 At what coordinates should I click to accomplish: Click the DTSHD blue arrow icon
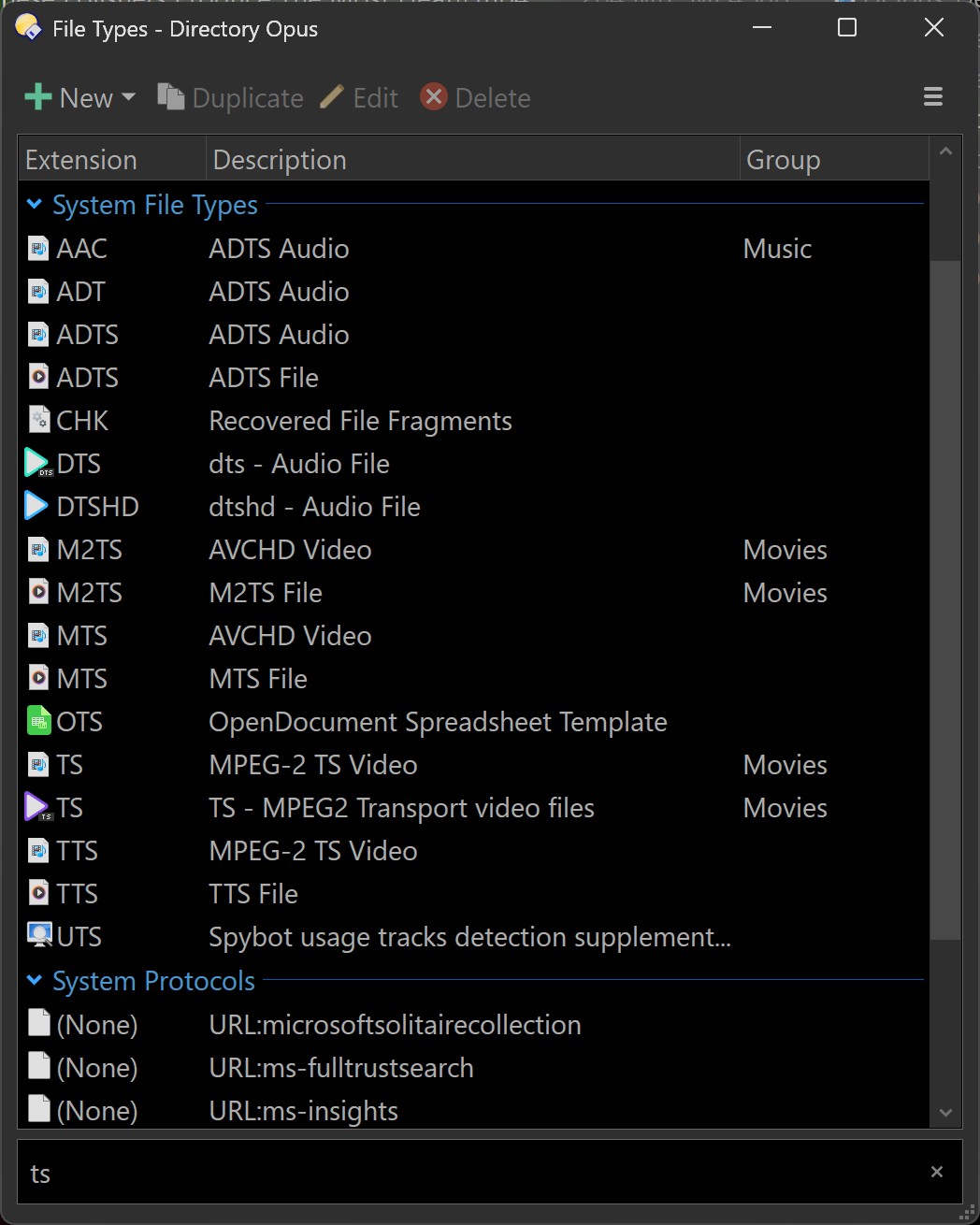coord(36,506)
